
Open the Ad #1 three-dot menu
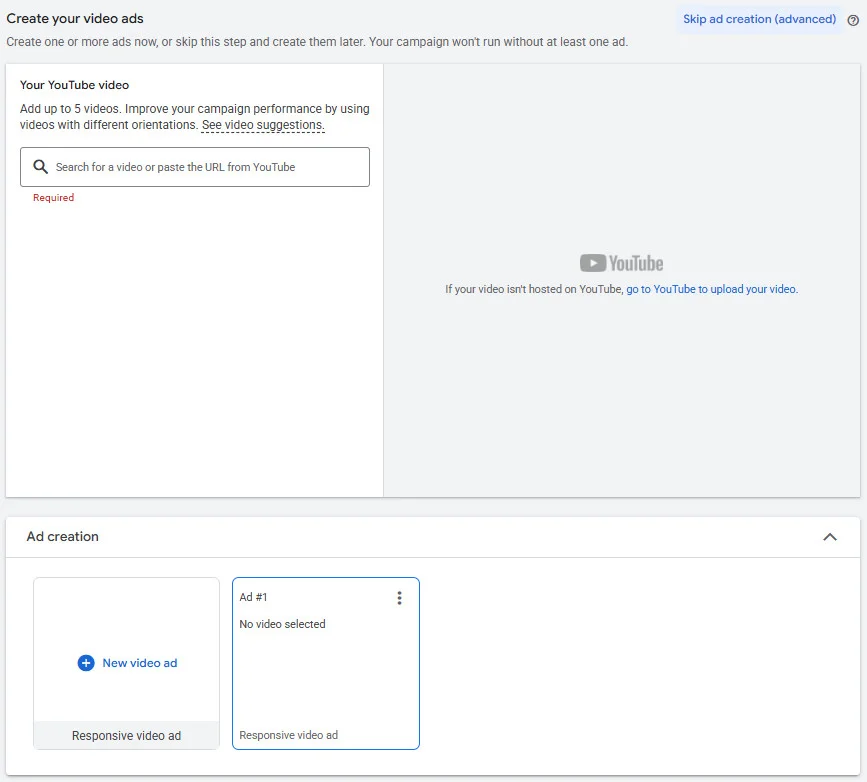click(x=399, y=598)
